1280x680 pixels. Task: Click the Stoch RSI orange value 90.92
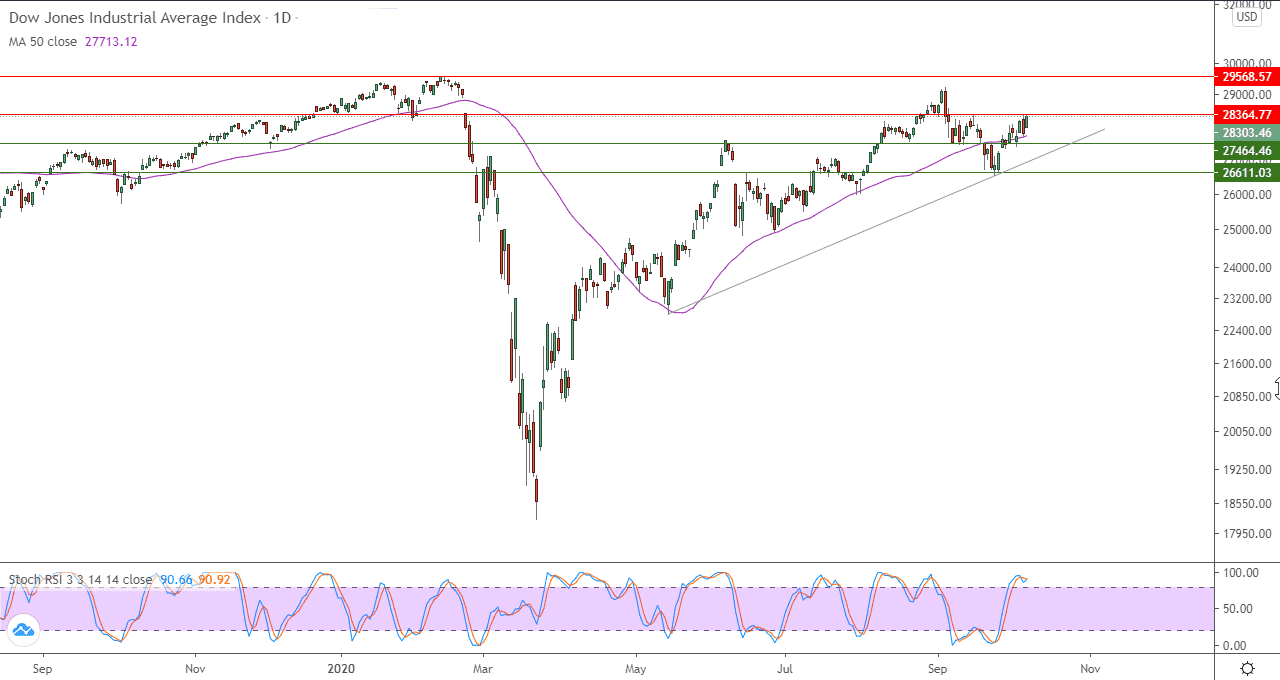[x=213, y=579]
